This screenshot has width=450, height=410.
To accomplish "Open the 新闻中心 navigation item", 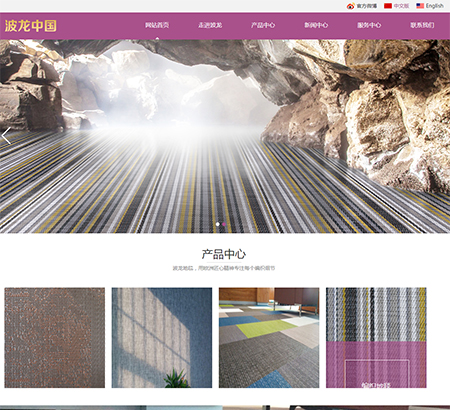I will pos(316,25).
